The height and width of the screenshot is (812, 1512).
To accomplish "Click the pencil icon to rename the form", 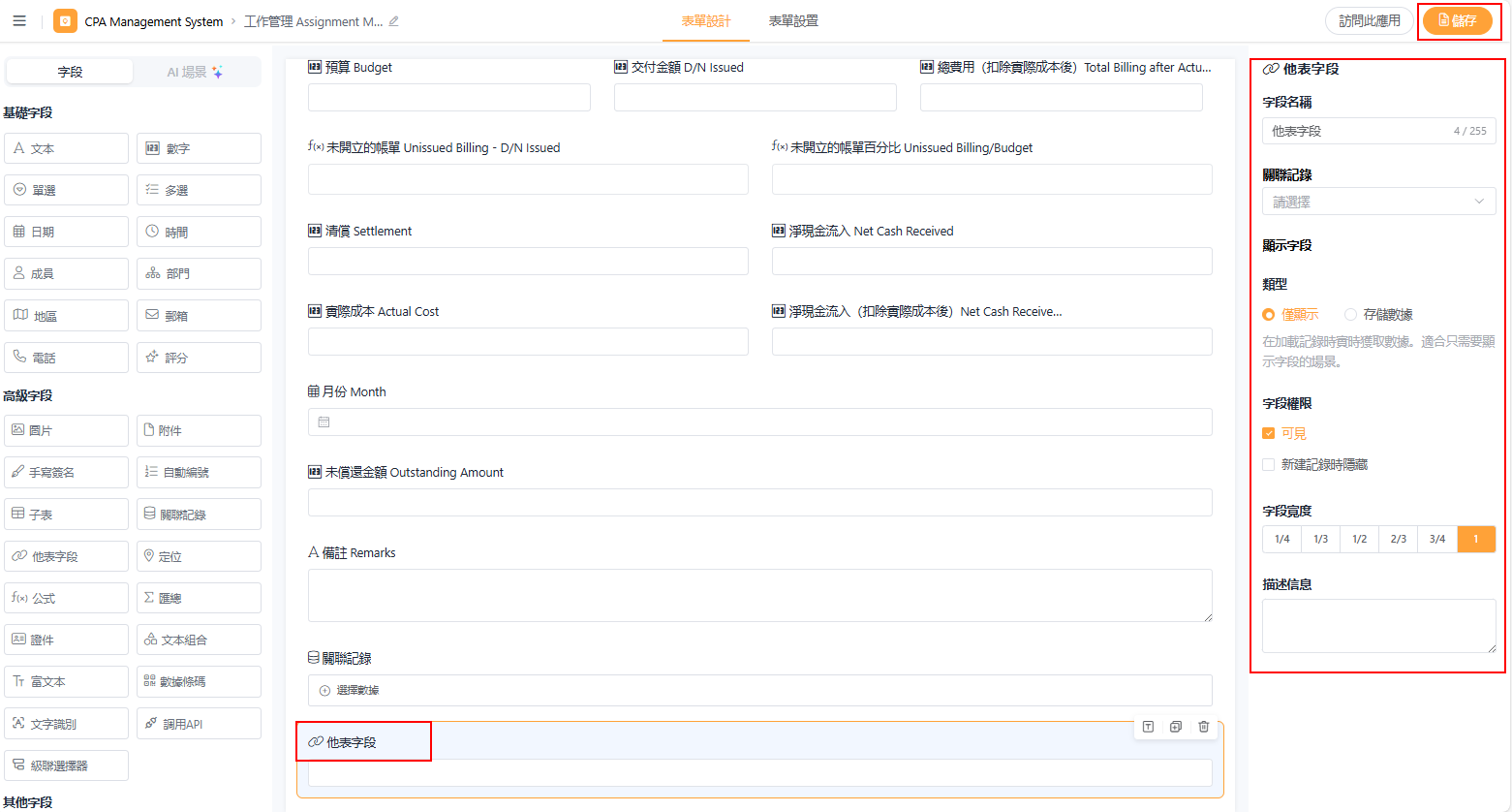I will (x=394, y=21).
